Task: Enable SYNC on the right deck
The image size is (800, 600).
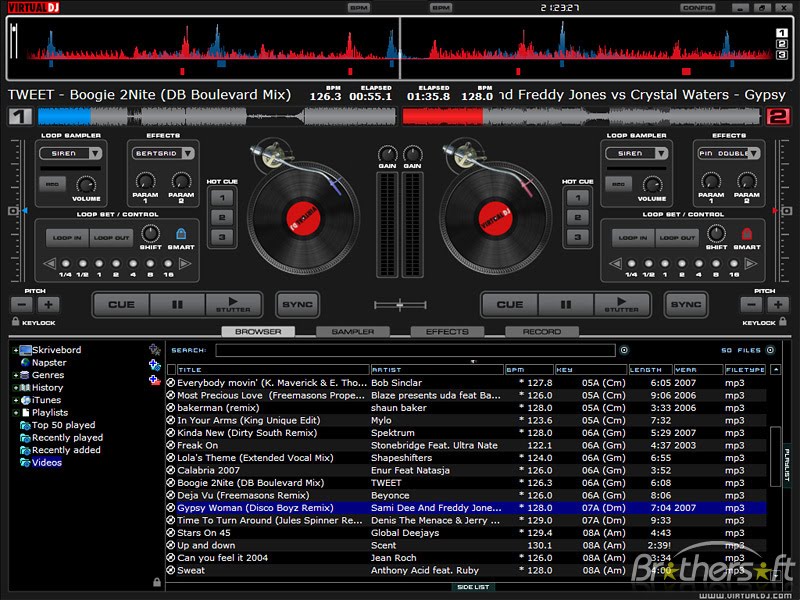Action: (688, 303)
